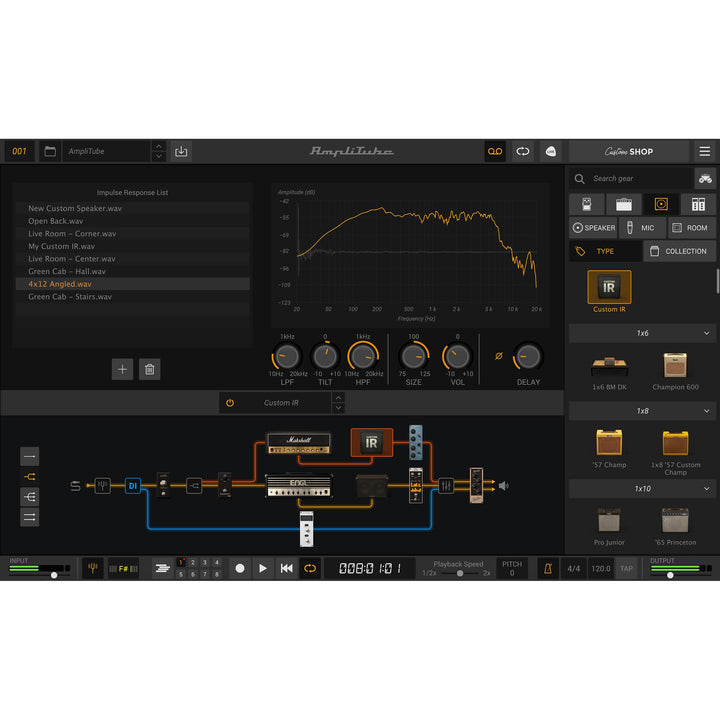720x720 pixels.
Task: Add a new impulse response with plus button
Action: coord(122,369)
